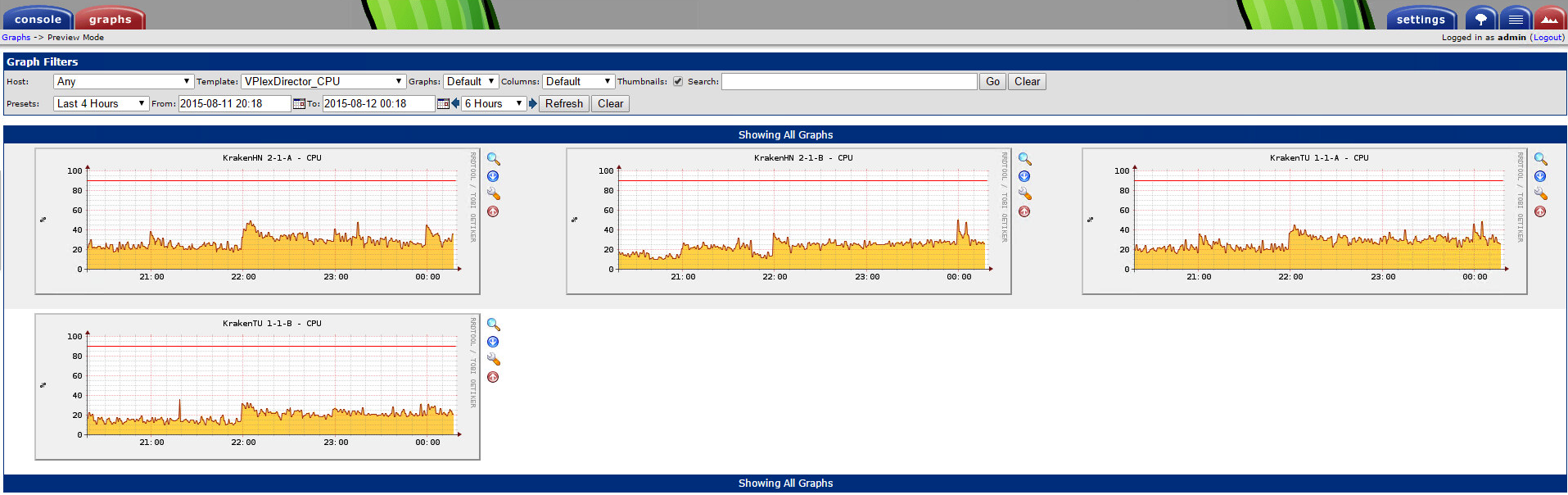Open Tree View mode icon
The height and width of the screenshot is (495, 1568).
tap(1480, 19)
